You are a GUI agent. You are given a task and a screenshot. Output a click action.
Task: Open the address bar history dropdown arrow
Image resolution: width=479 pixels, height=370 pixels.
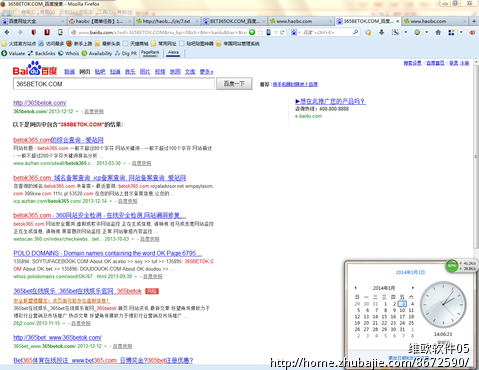[276, 33]
